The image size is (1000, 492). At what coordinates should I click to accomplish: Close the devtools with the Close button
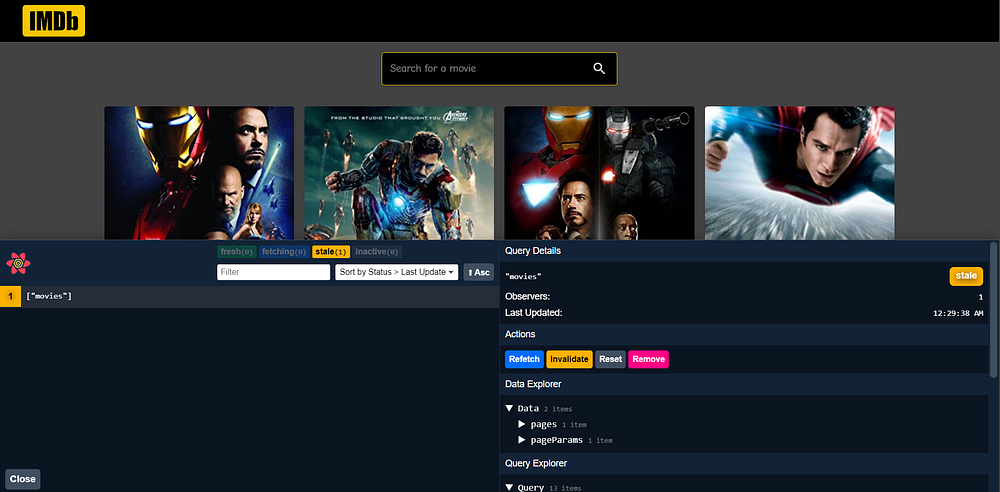click(22, 479)
